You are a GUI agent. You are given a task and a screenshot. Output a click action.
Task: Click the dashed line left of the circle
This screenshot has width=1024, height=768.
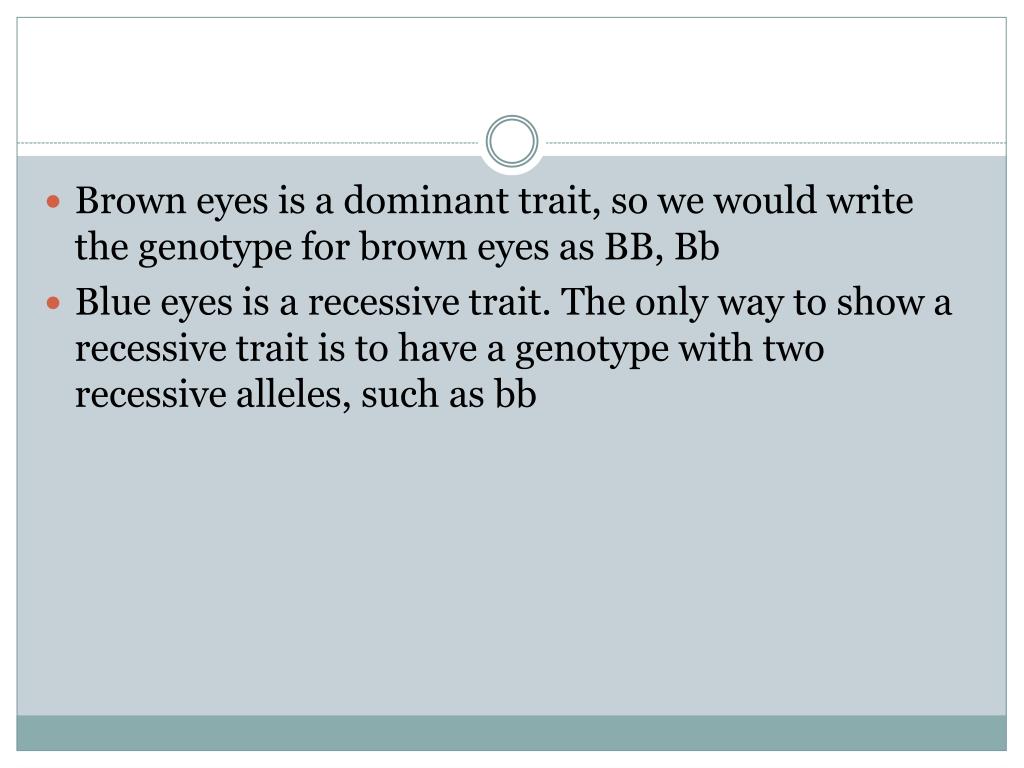pos(250,142)
